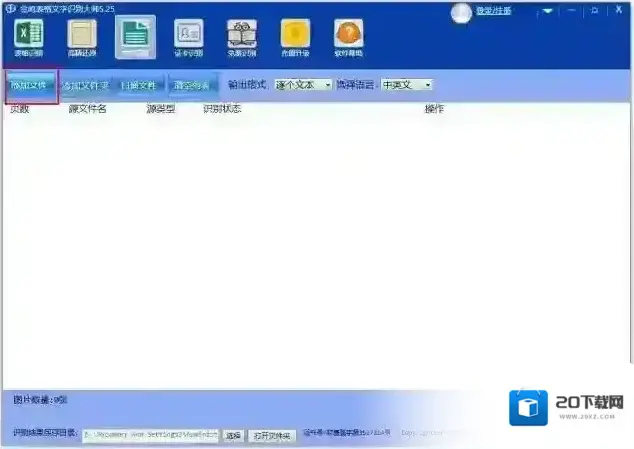634x449 pixels.
Task: Click the 清空列表 button
Action: 192,85
